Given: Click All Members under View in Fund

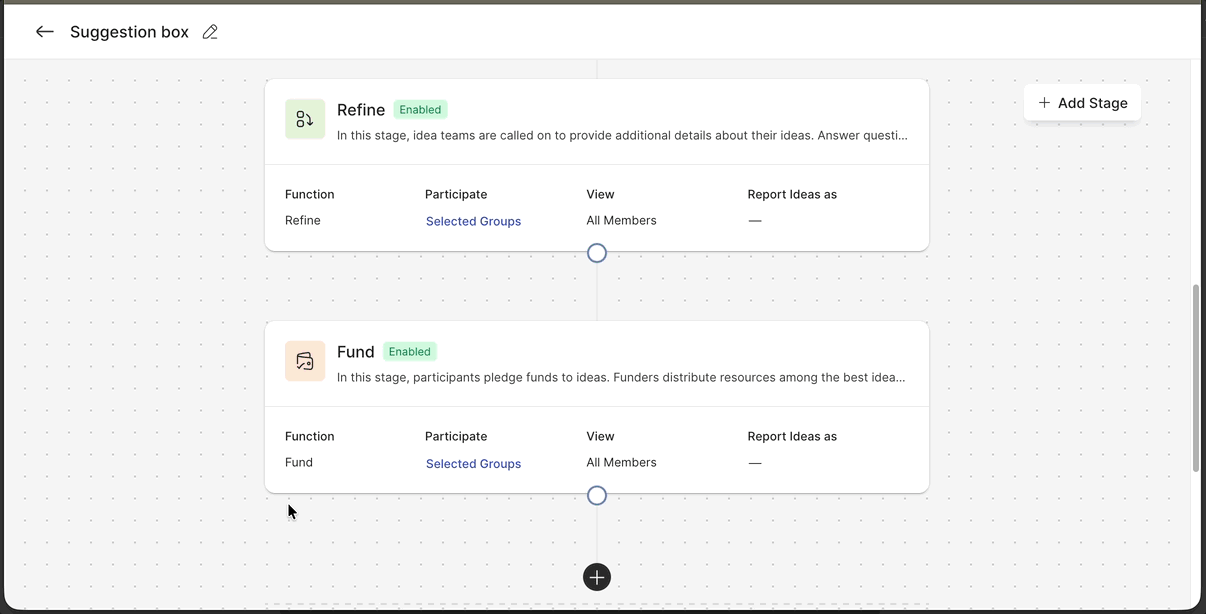Looking at the screenshot, I should pos(621,462).
